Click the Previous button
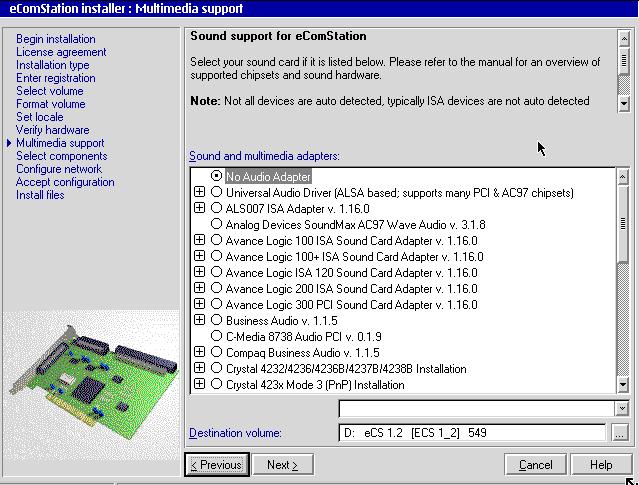The width and height of the screenshot is (639, 485). coord(216,465)
